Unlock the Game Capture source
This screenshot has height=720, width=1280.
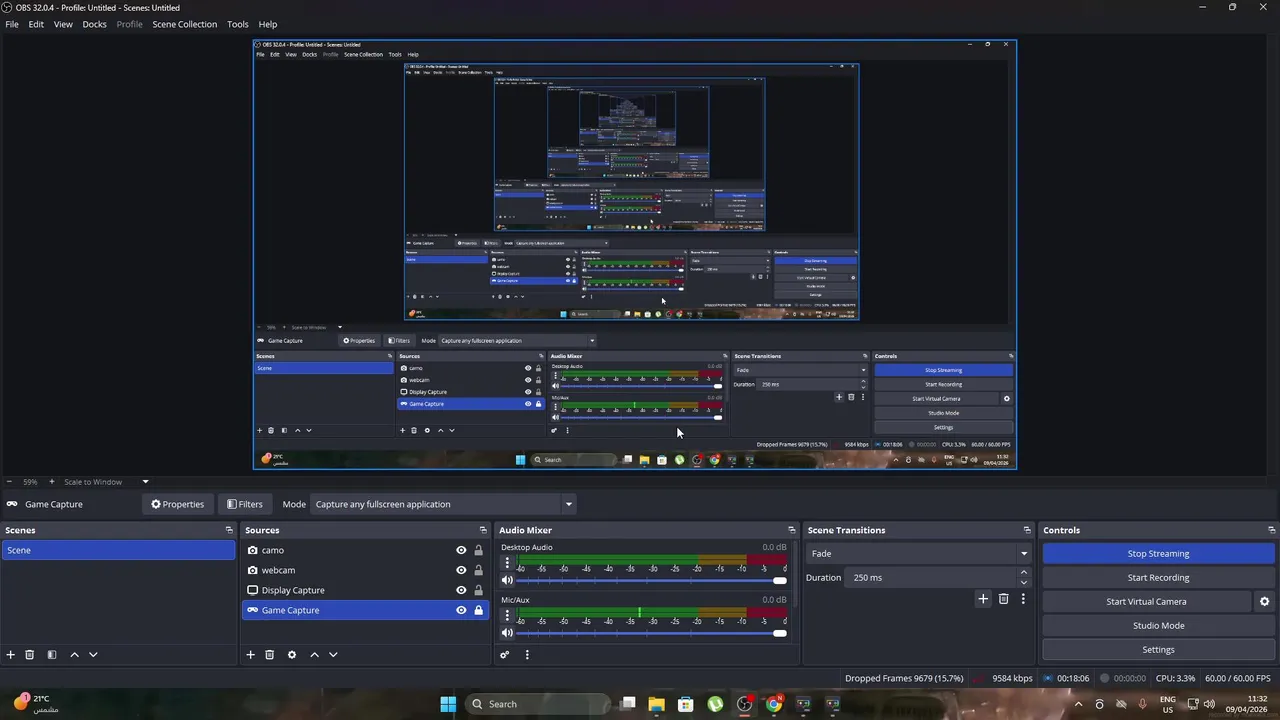478,610
